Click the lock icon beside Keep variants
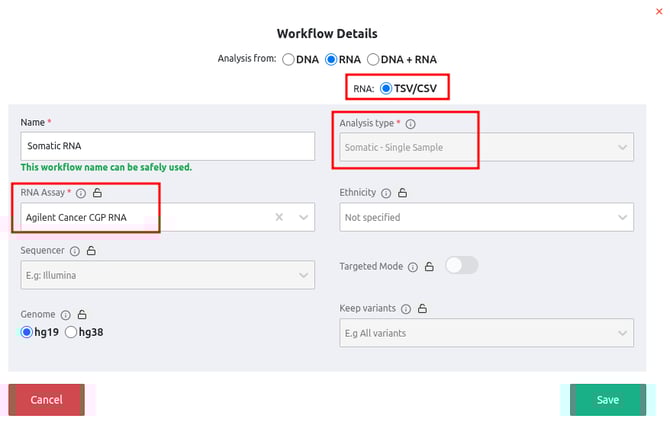The image size is (670, 428). pos(422,308)
